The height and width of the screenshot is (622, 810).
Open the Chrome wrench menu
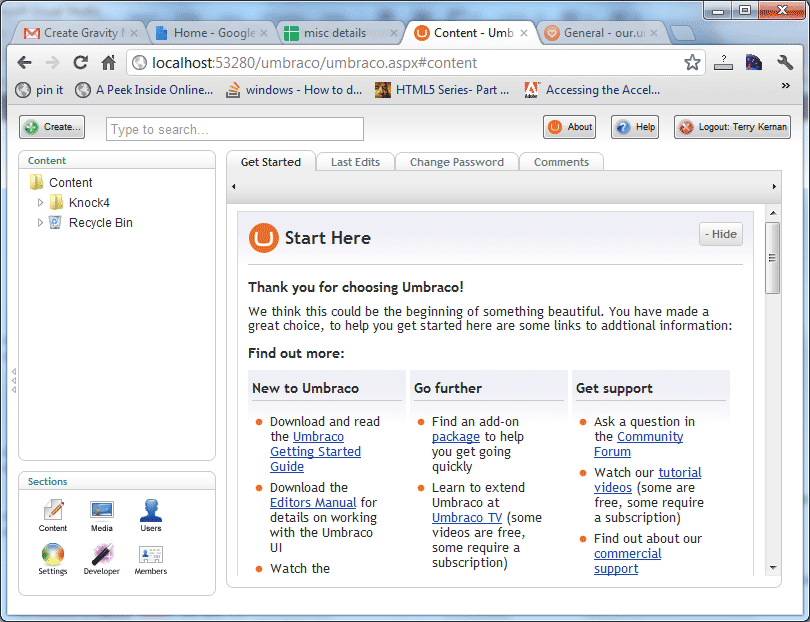tap(785, 63)
